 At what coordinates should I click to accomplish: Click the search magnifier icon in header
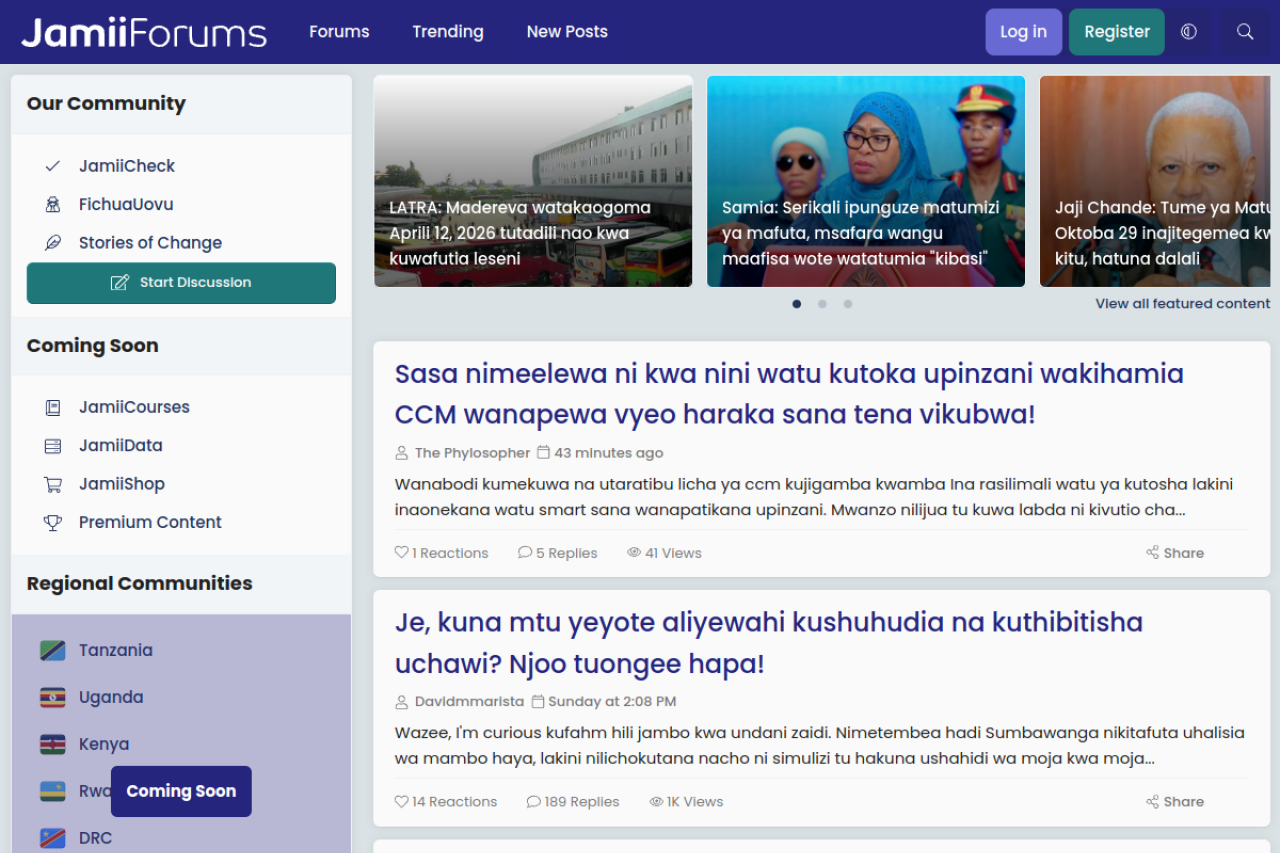pos(1245,32)
